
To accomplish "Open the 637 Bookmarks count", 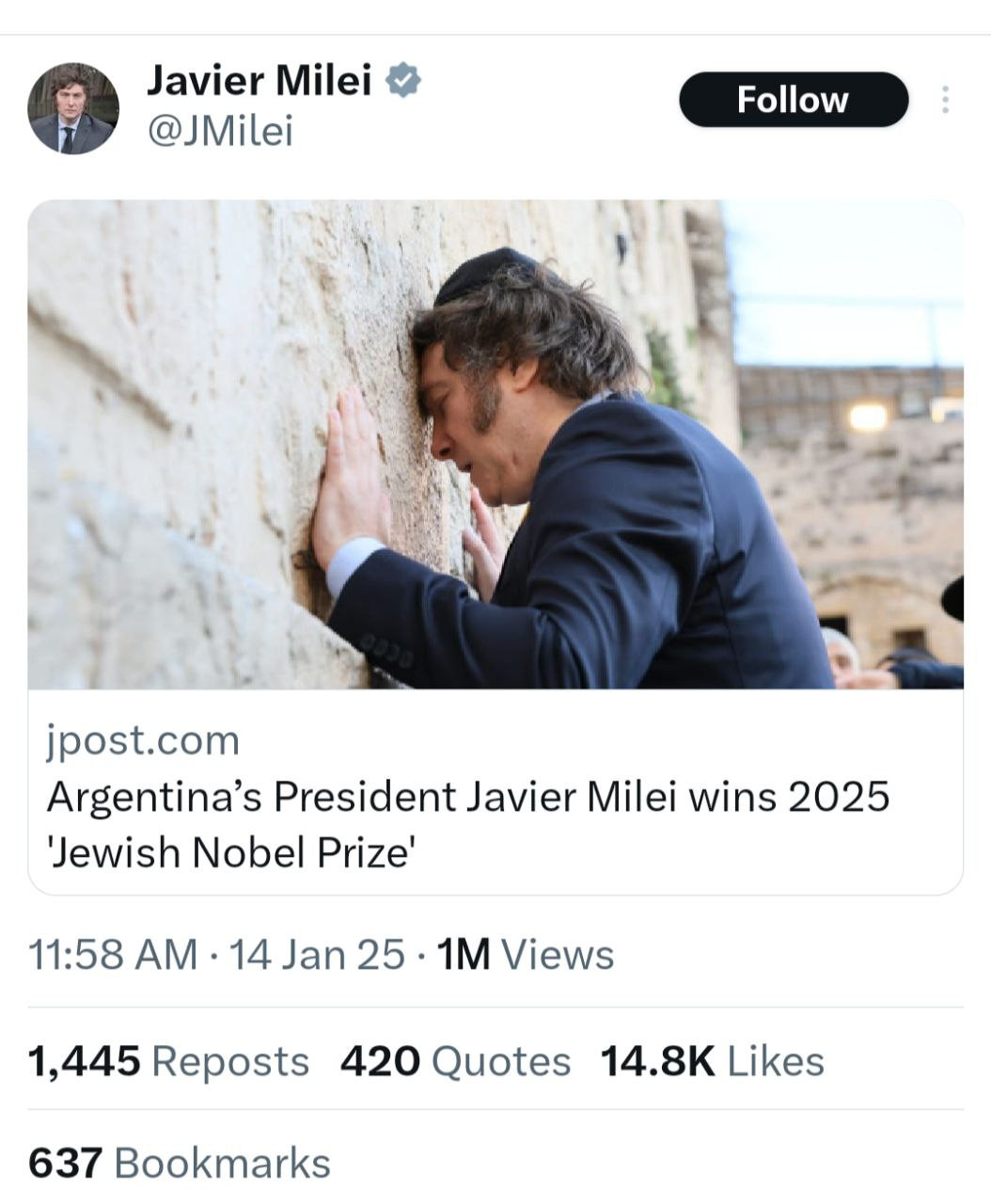I will (179, 1163).
